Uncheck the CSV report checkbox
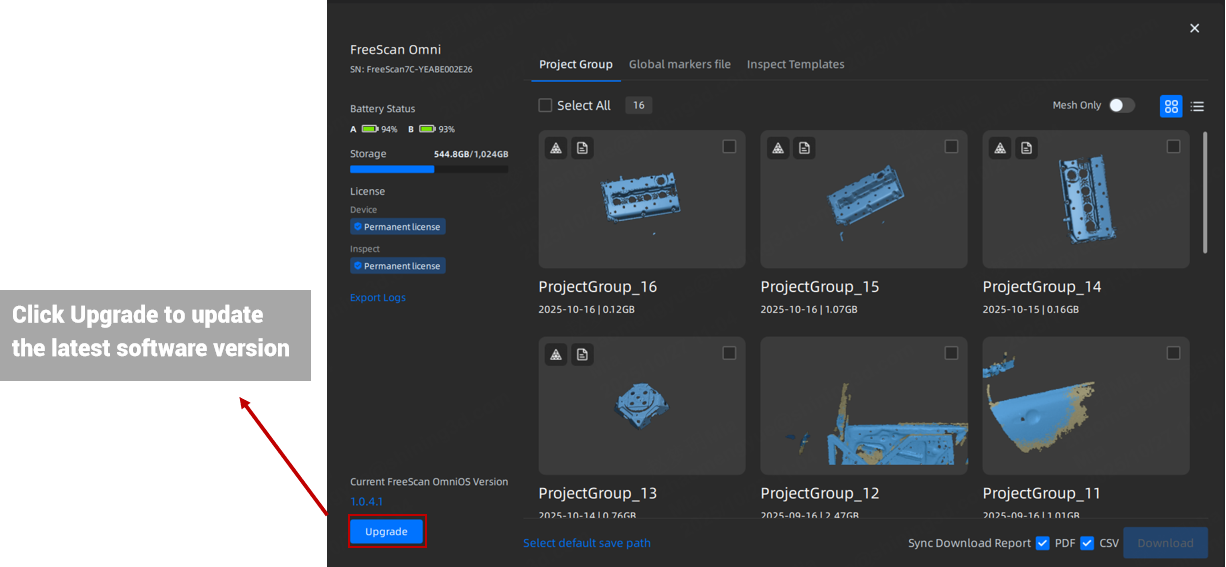Screen dimensions: 1226x567 [1087, 543]
